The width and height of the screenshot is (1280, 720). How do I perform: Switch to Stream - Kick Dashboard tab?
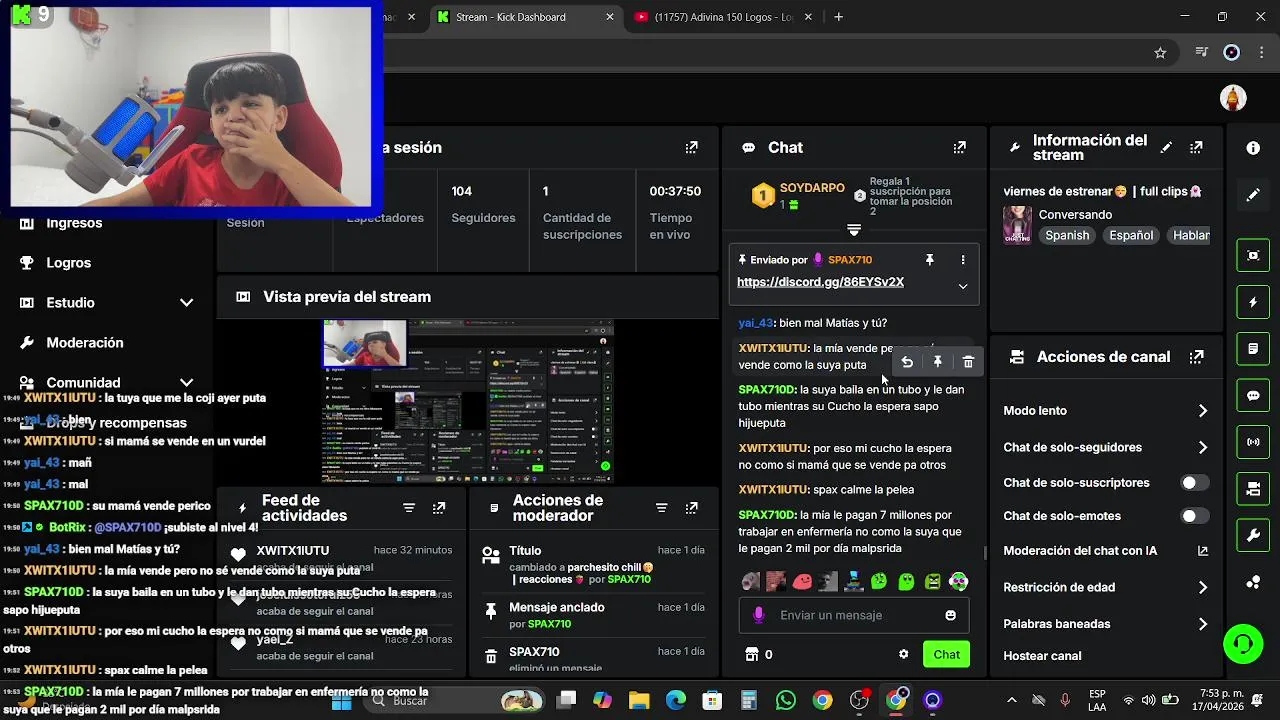point(524,17)
